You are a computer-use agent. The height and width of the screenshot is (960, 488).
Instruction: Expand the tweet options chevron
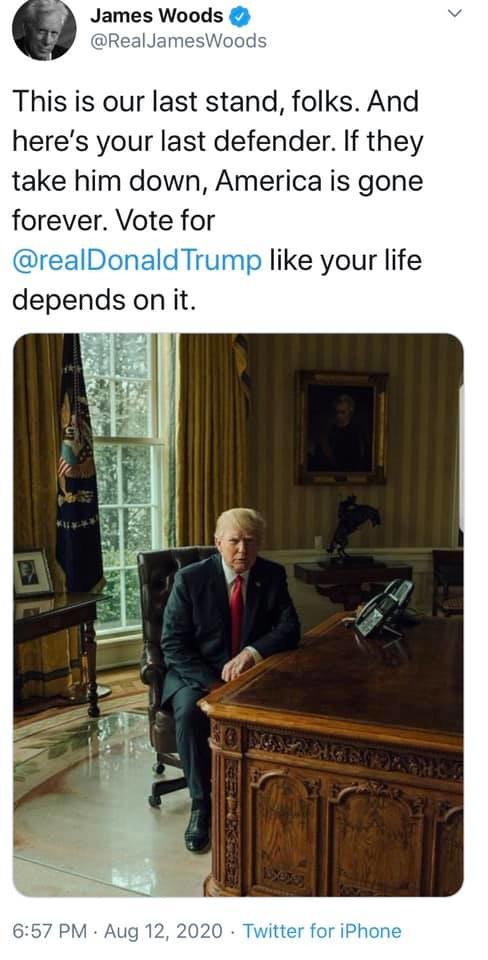click(x=453, y=13)
